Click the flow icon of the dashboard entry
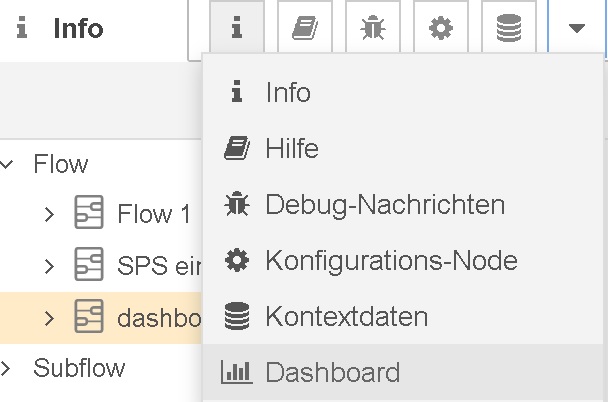This screenshot has height=402, width=608. coord(89,318)
